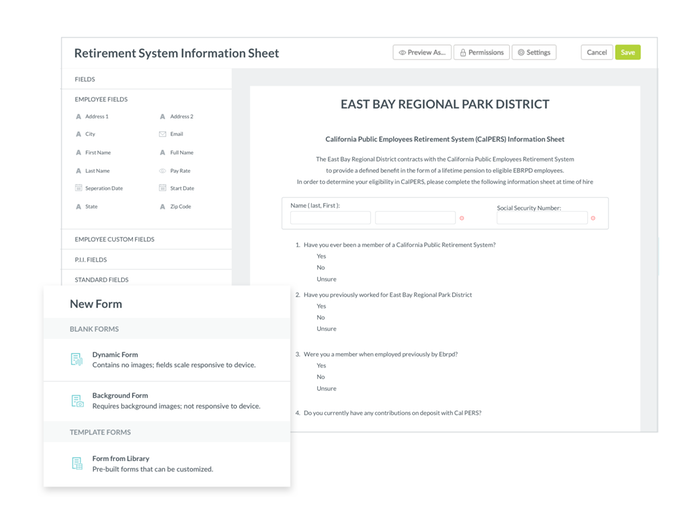Expand the Standard Fields section

[x=101, y=280]
